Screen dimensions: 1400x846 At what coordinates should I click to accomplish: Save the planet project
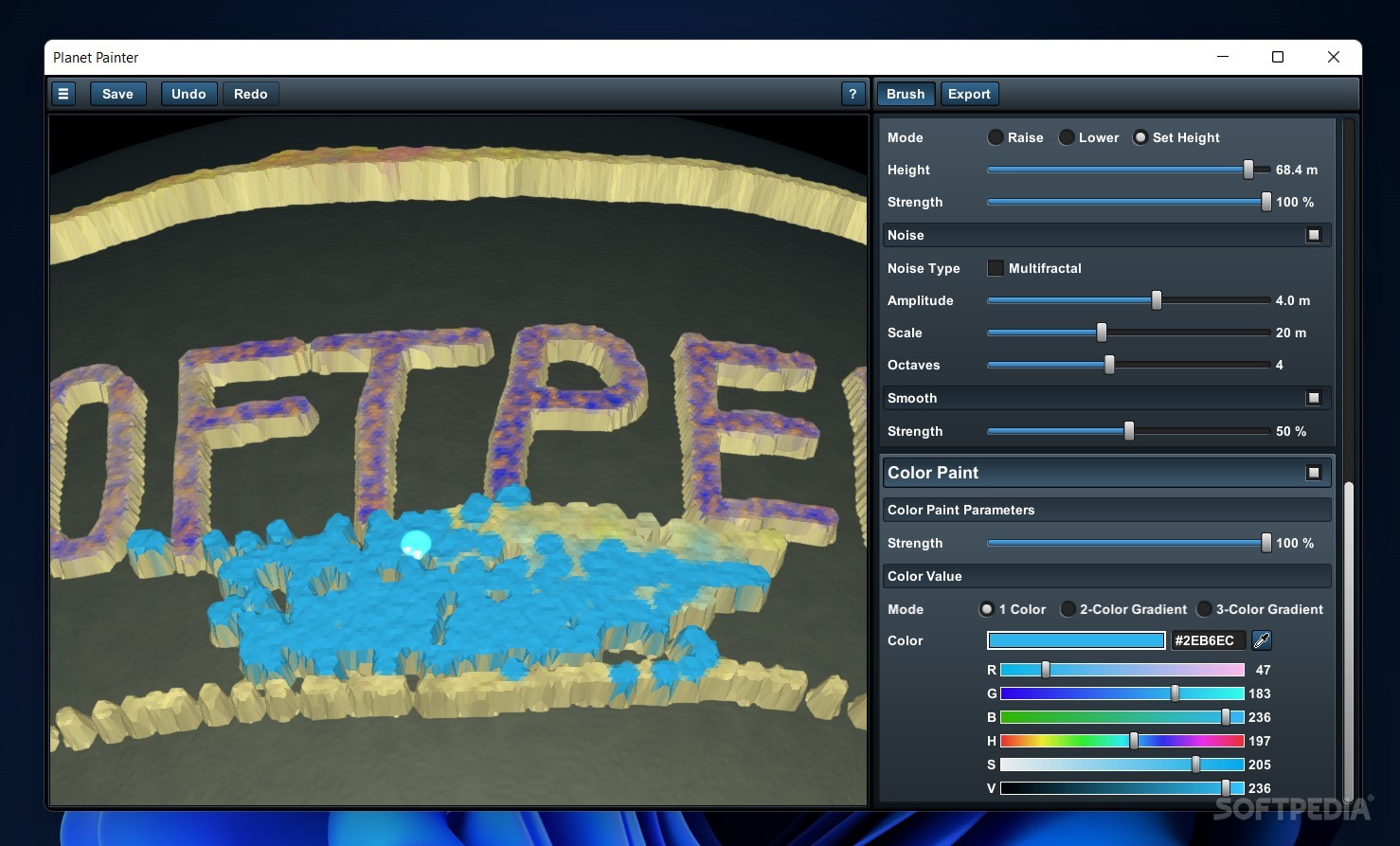(117, 94)
